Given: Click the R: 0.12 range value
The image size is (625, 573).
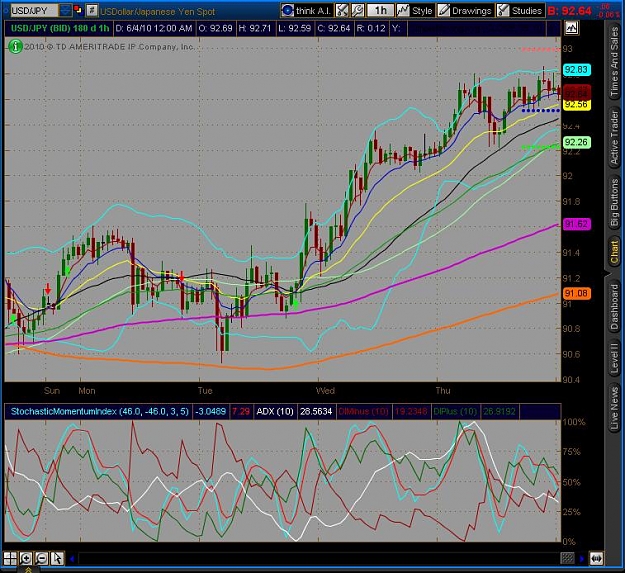Looking at the screenshot, I should pos(371,28).
